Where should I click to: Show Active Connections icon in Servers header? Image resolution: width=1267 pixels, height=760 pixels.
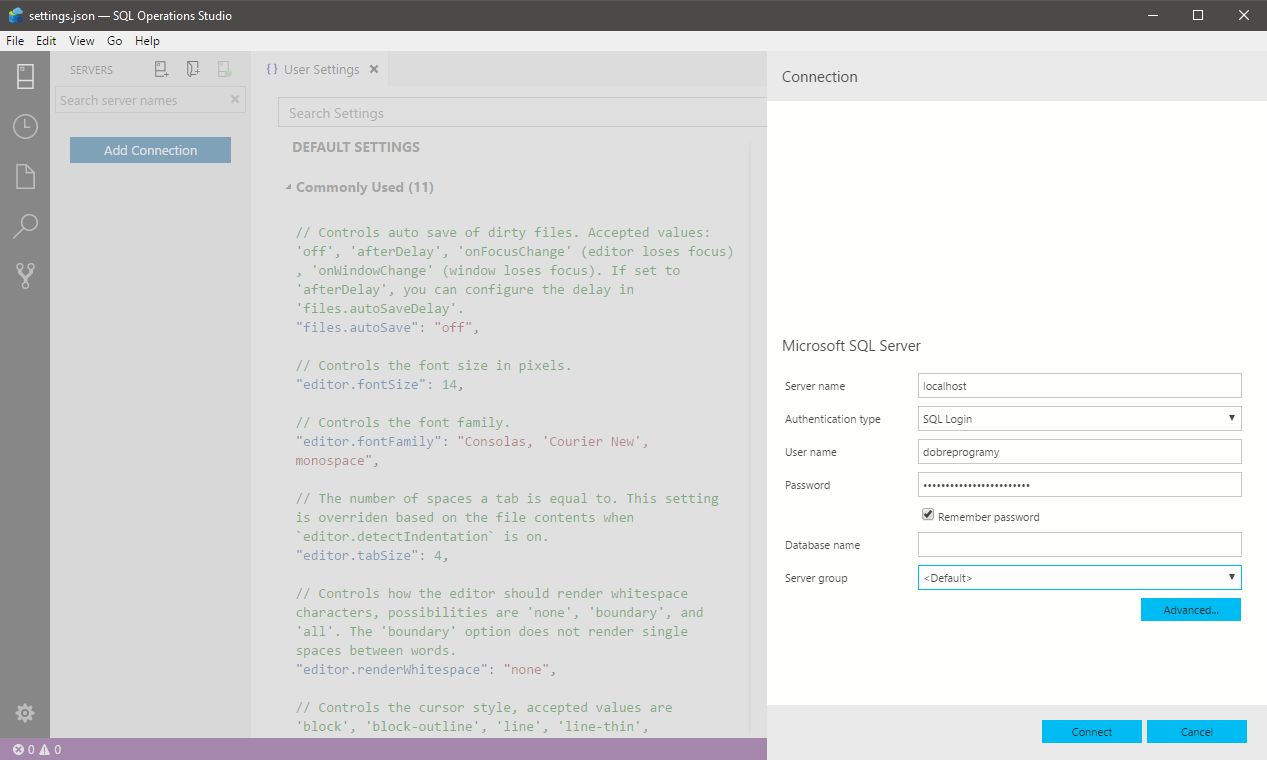224,69
